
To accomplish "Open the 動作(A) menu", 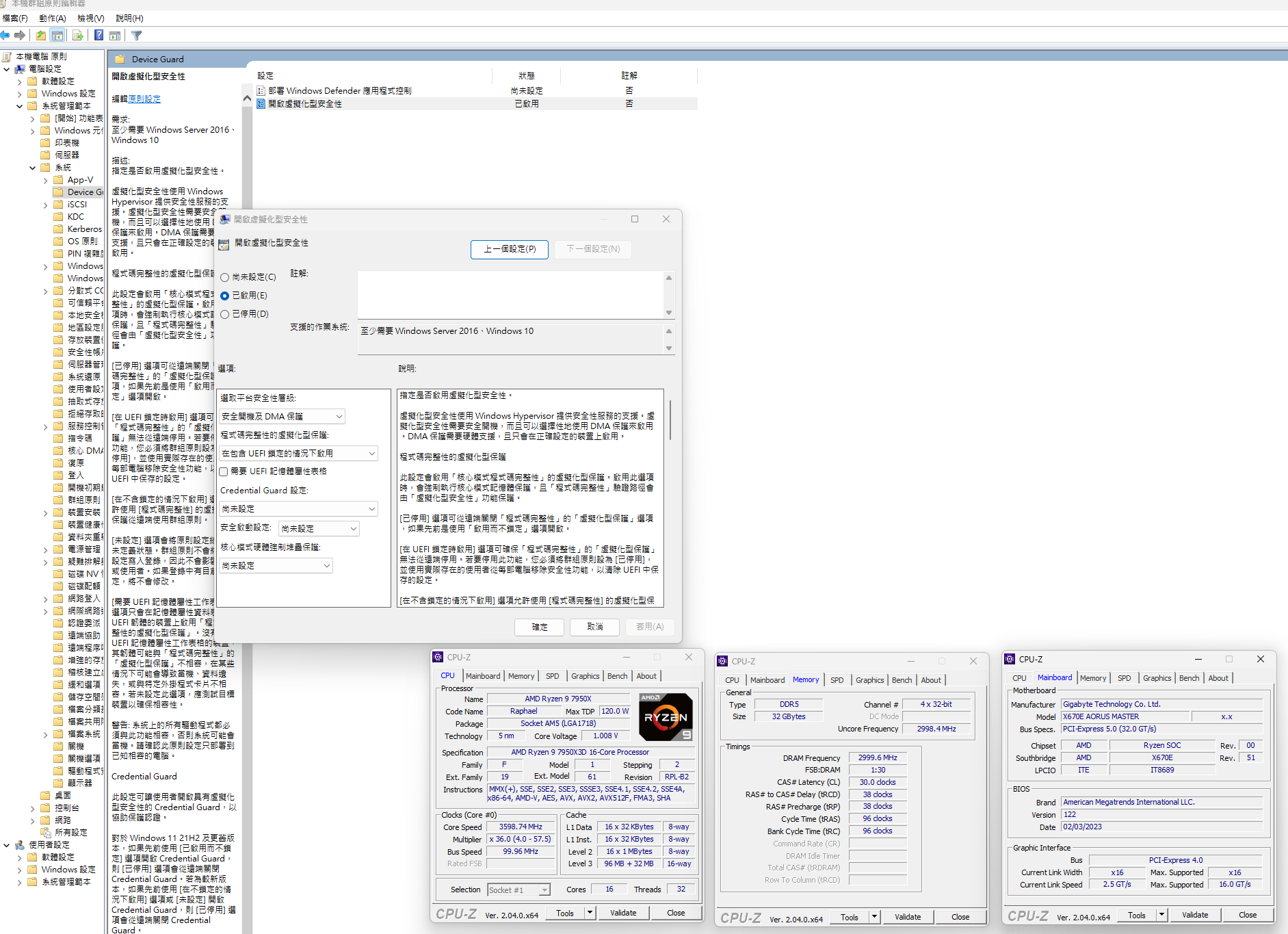I will click(53, 18).
